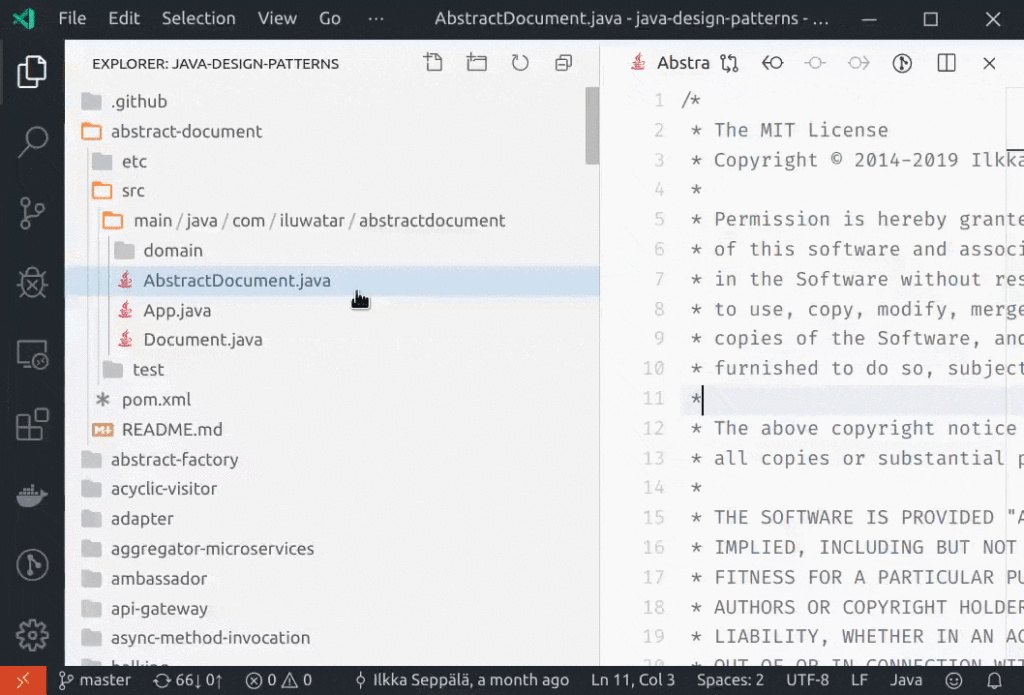Open the Source Control view
Viewport: 1024px width, 695px height.
click(32, 213)
